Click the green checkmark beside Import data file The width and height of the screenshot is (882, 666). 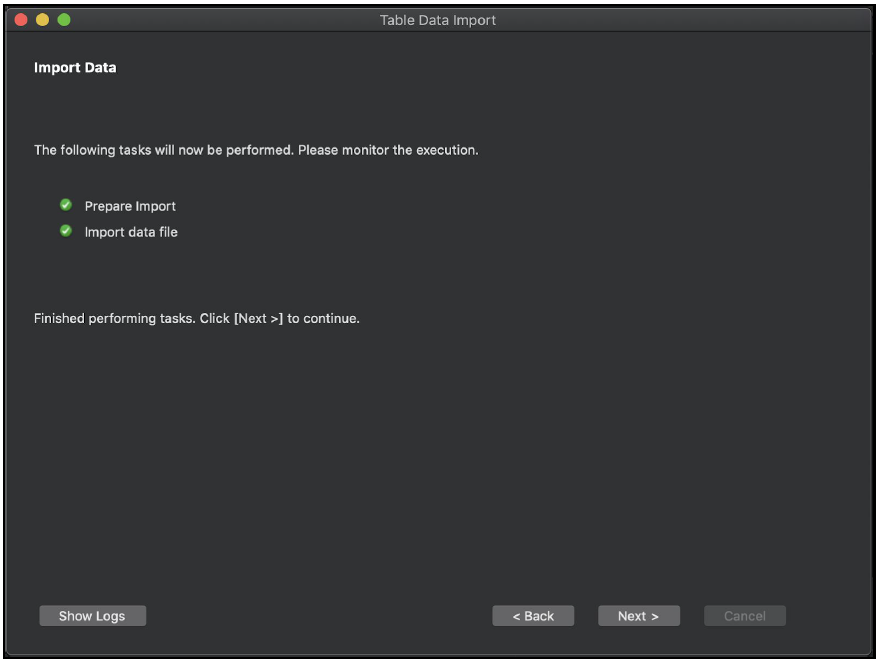coord(66,231)
